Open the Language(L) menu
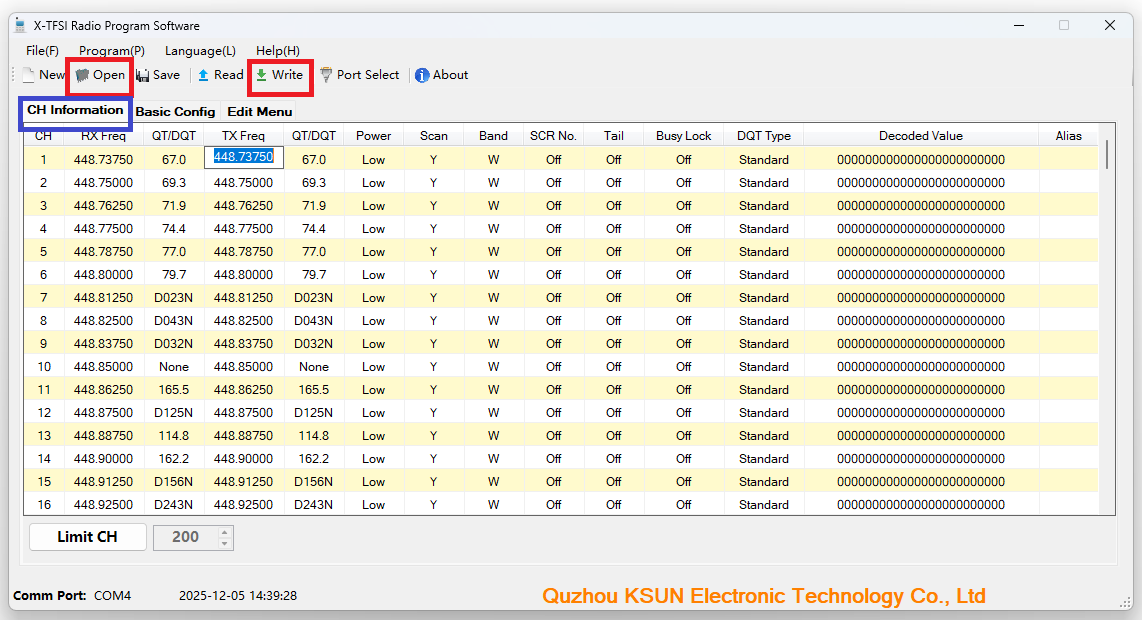Image resolution: width=1142 pixels, height=620 pixels. tap(200, 51)
